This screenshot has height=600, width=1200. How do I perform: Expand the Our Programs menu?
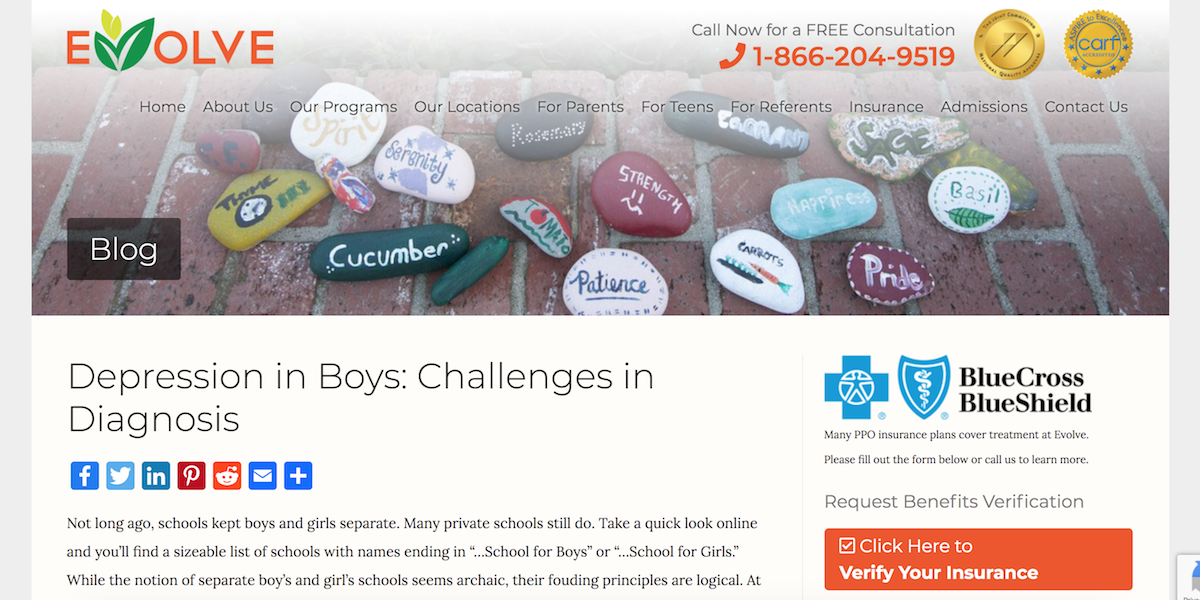343,107
